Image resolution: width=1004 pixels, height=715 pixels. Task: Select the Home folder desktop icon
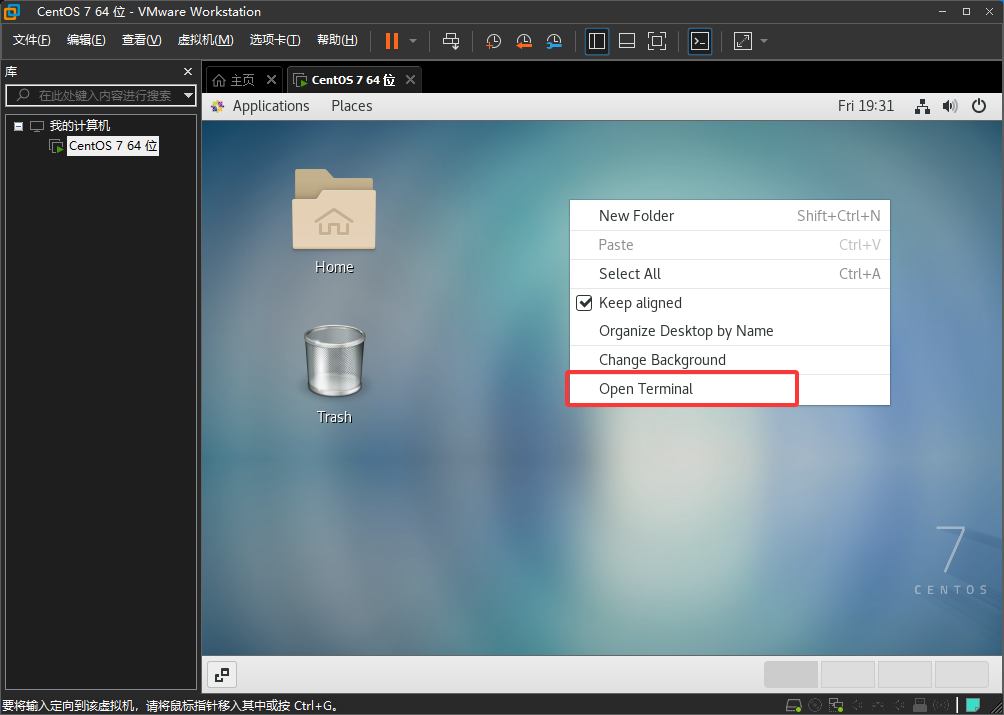coord(334,221)
